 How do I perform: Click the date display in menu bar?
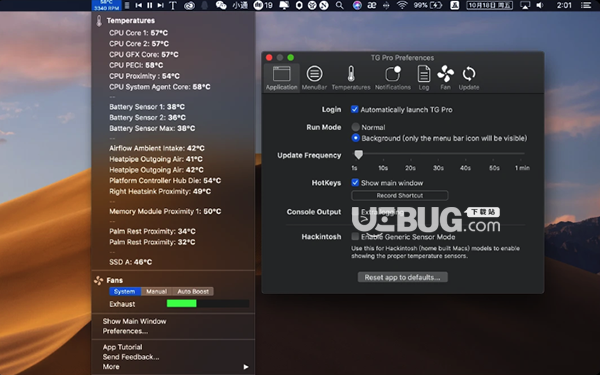tap(490, 5)
